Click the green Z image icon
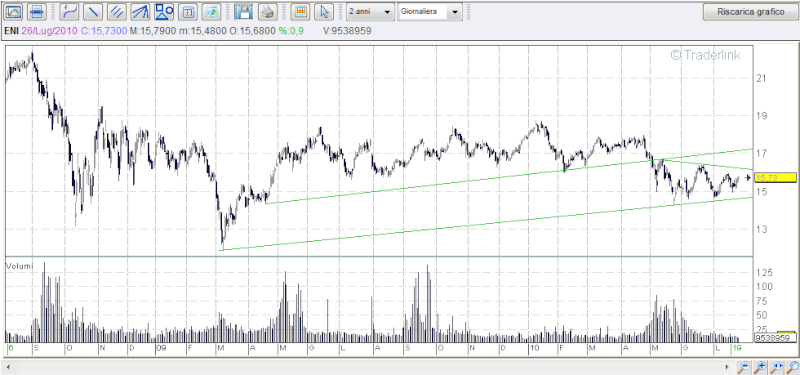This screenshot has height=375, width=800. click(x=212, y=11)
